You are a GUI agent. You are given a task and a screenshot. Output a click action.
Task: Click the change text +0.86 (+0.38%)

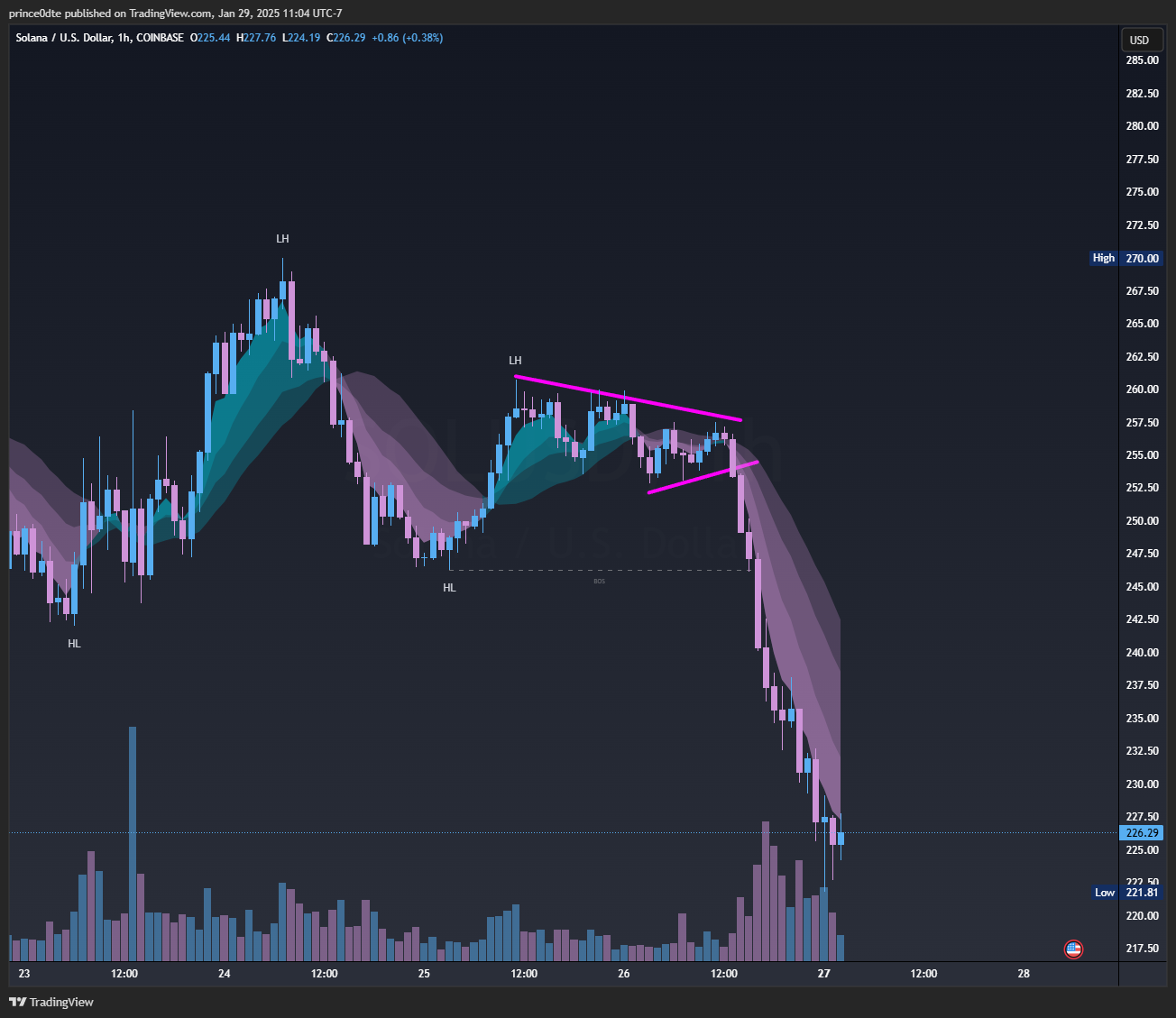point(408,38)
